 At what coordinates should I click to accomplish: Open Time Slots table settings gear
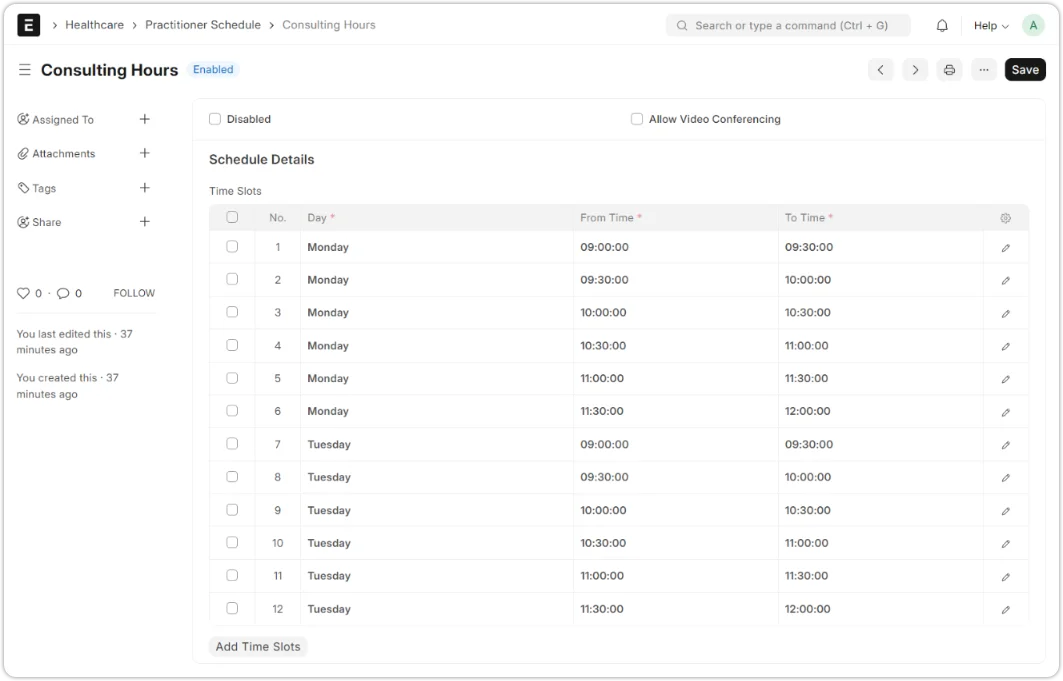pyautogui.click(x=1005, y=218)
